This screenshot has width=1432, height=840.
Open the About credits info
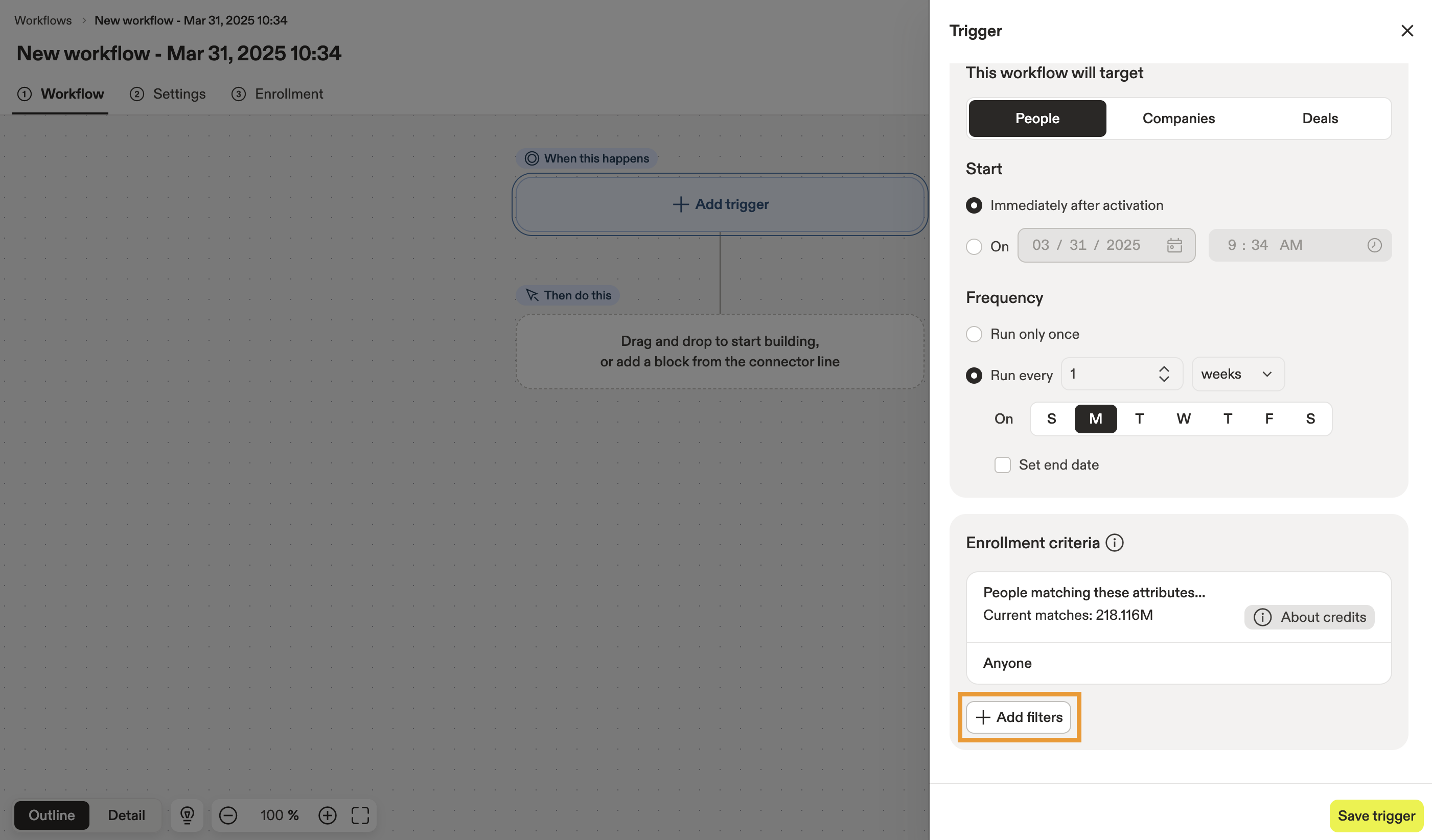(1309, 617)
